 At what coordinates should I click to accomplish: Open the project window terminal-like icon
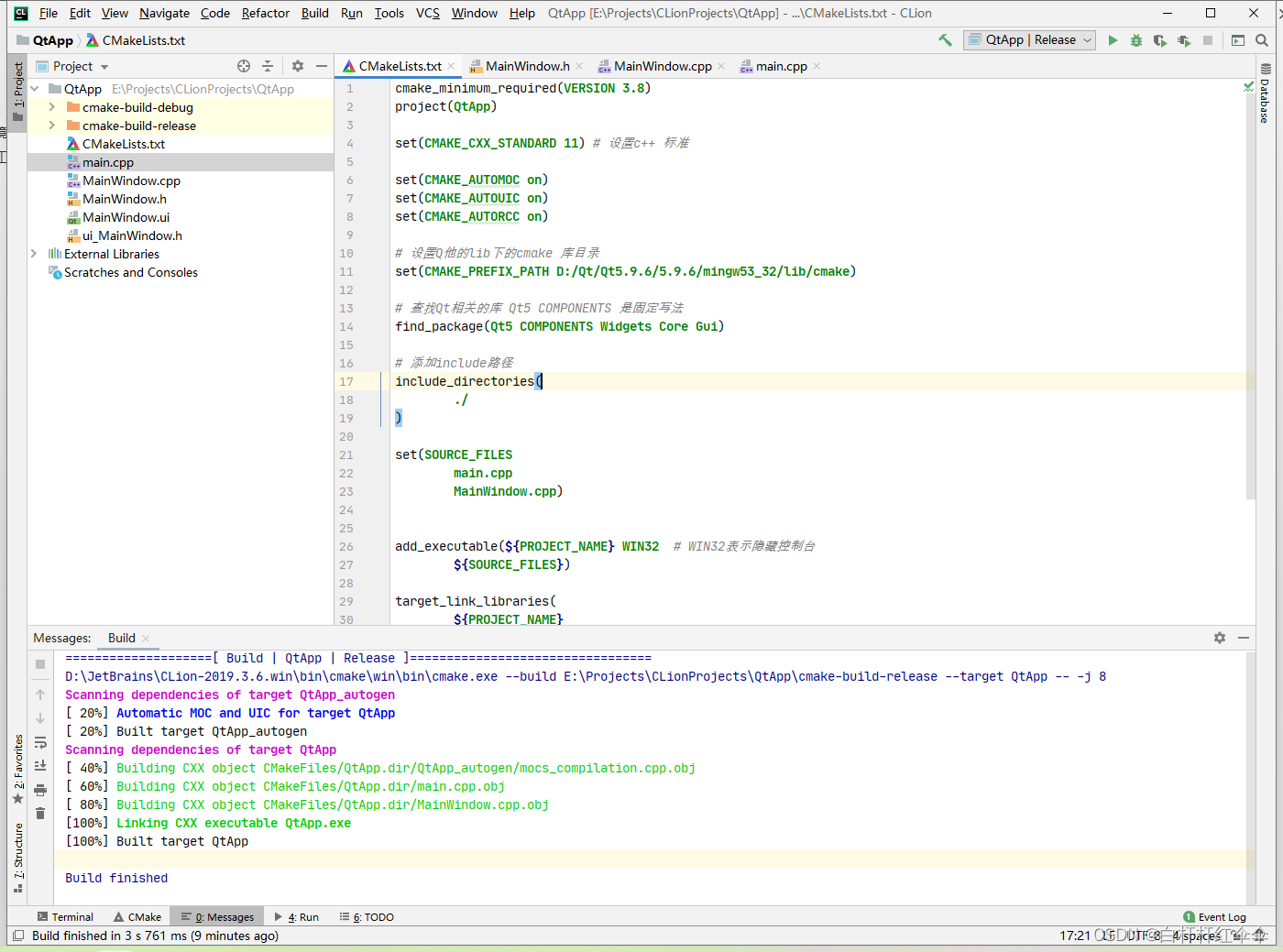coord(1238,40)
